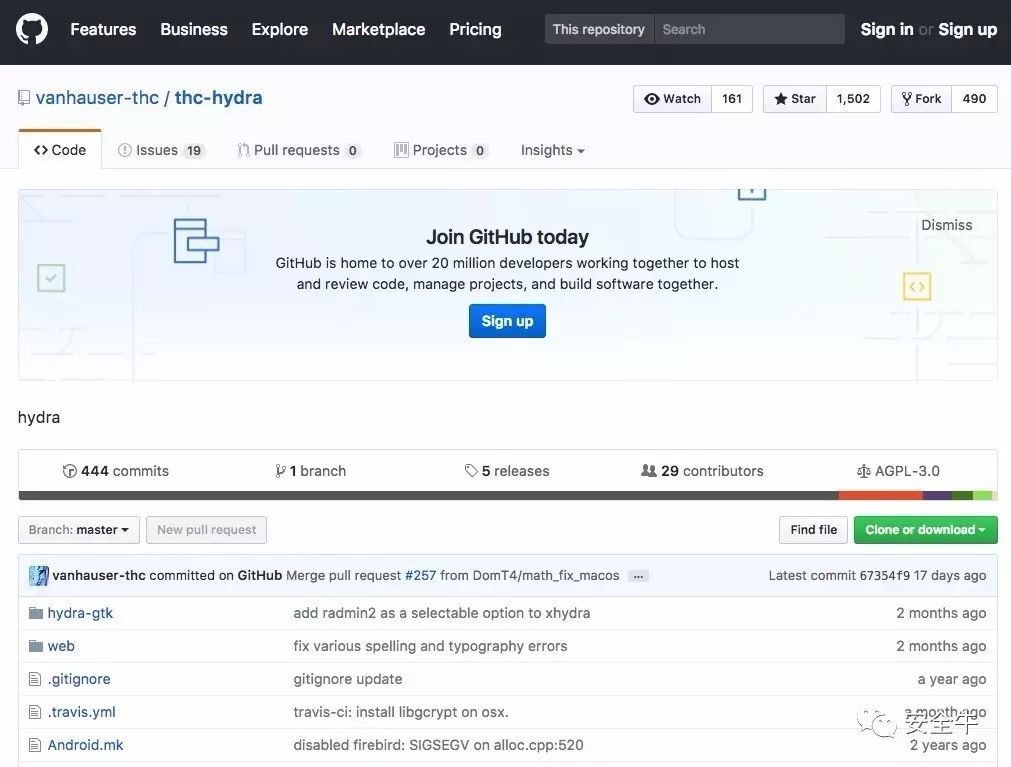1011x767 pixels.
Task: Open the web folder link
Action: coord(61,646)
